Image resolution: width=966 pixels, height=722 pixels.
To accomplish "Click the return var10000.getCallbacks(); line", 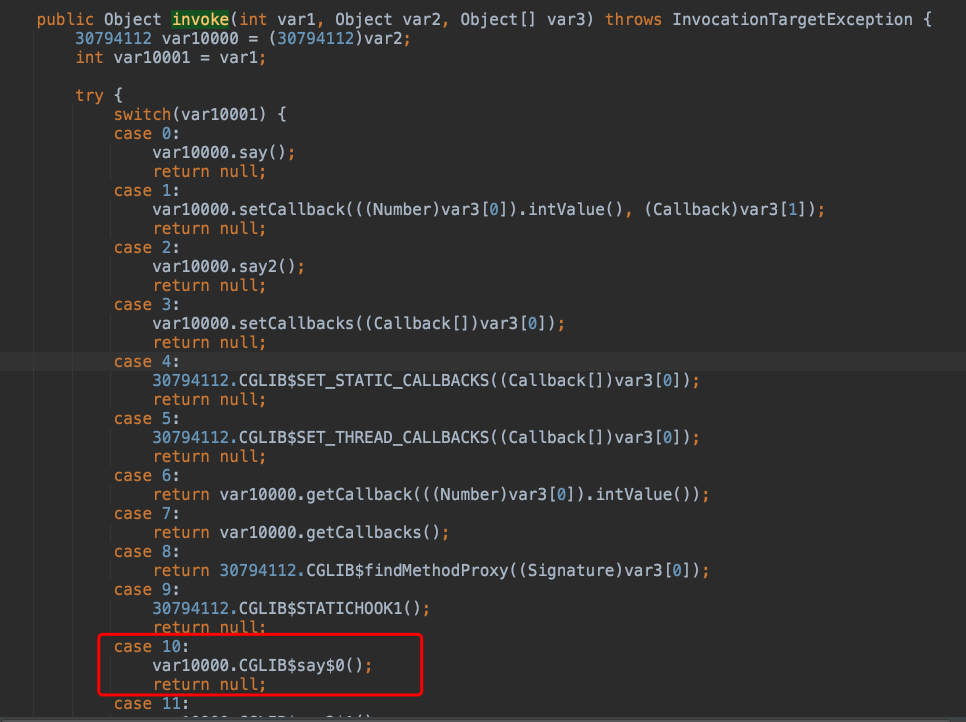I will pyautogui.click(x=301, y=533).
